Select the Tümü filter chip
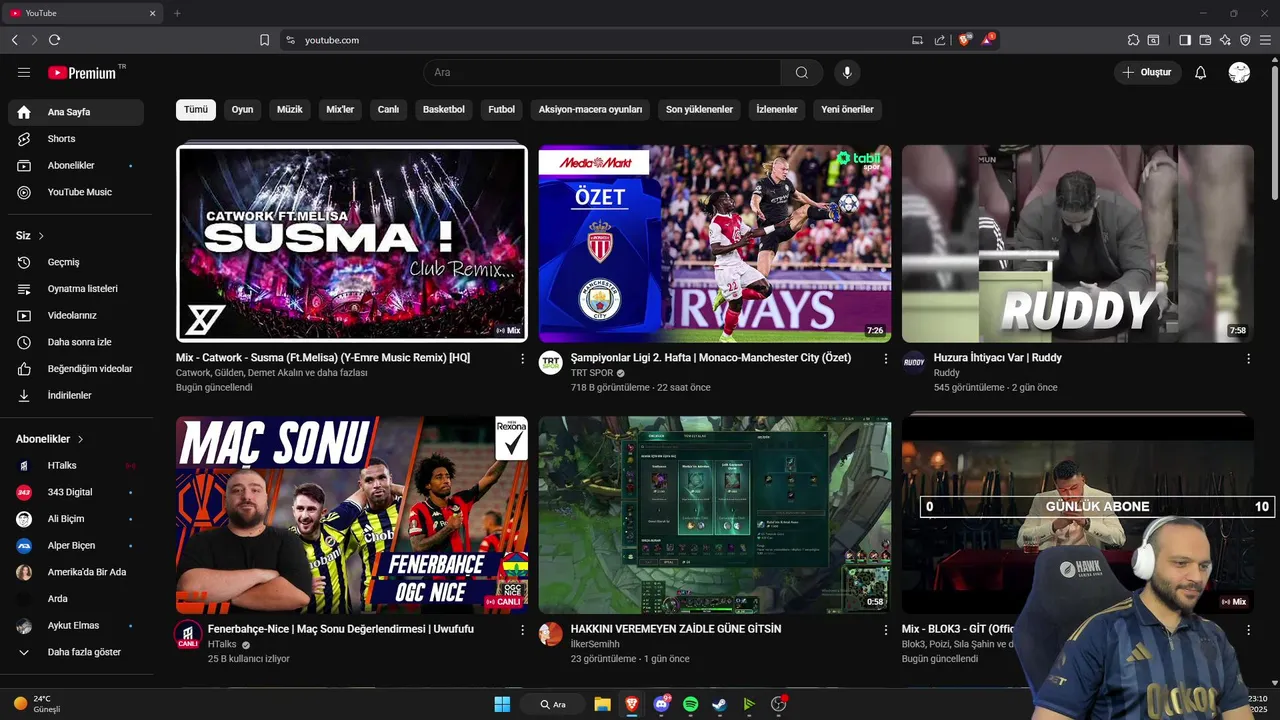1280x720 pixels. 196,110
